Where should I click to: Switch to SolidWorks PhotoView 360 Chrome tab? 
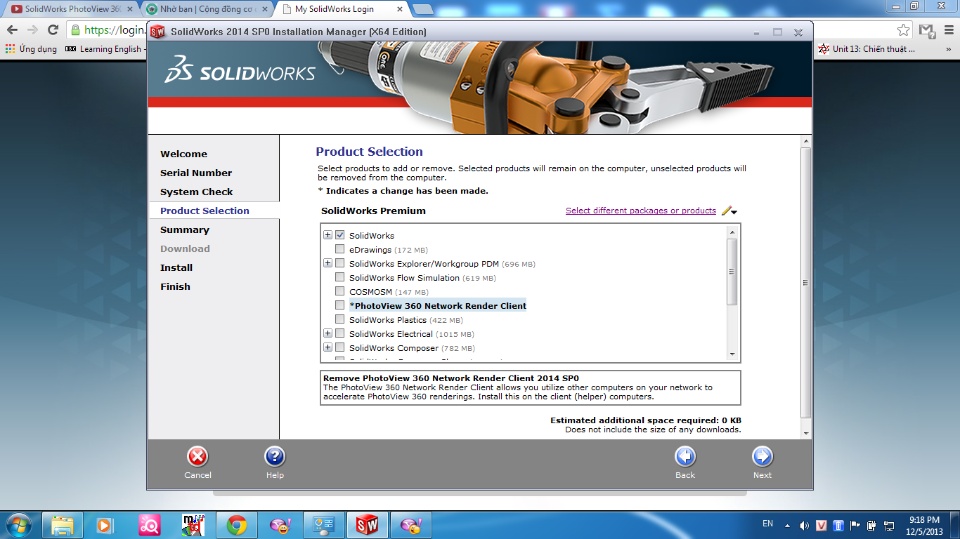(70, 9)
